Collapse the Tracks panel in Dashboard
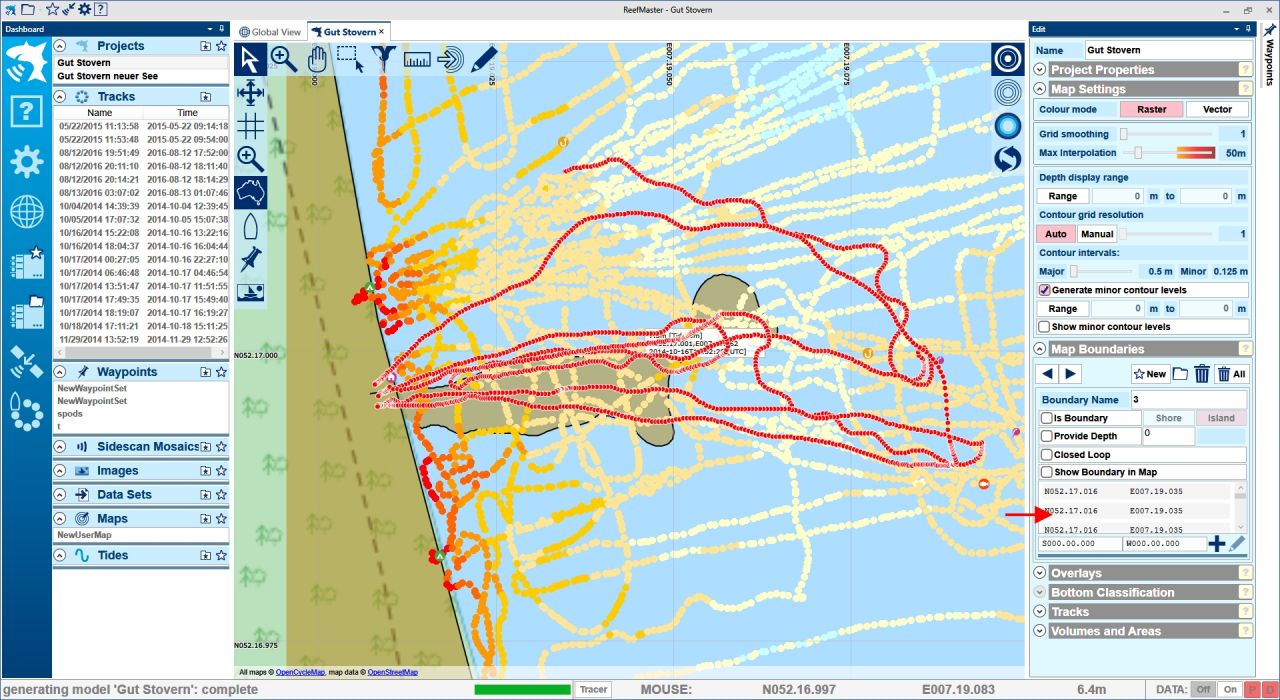The image size is (1280, 700). [x=60, y=97]
